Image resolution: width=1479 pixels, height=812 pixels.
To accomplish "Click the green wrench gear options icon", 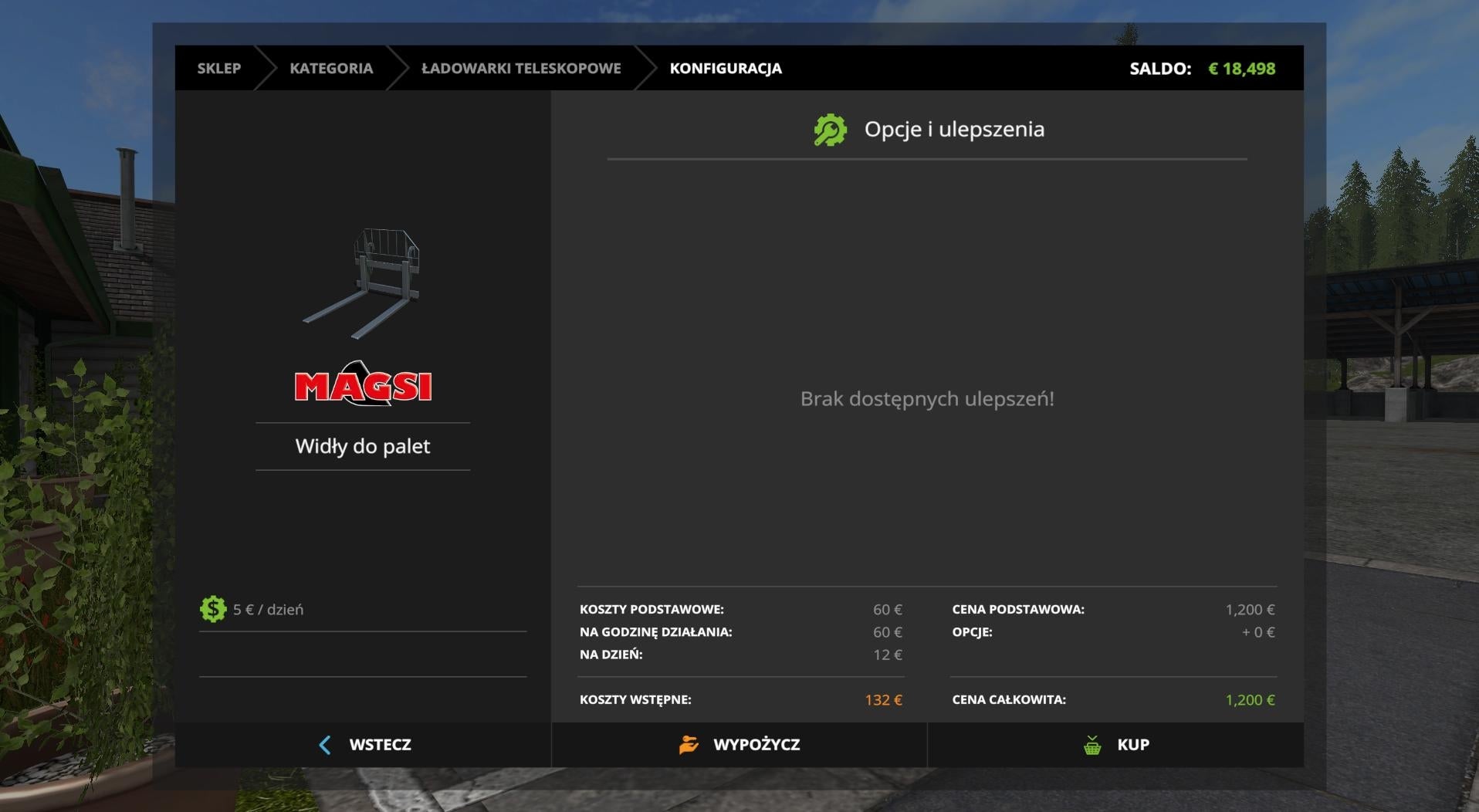I will point(830,130).
